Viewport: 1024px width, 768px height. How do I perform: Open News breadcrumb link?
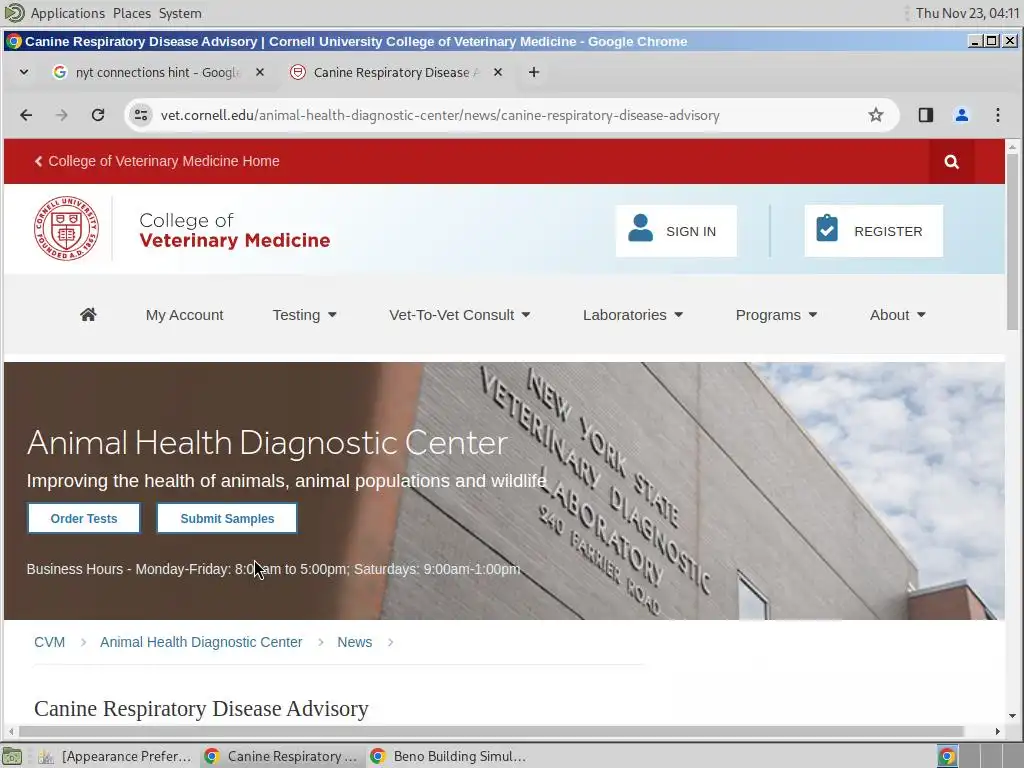pos(355,643)
